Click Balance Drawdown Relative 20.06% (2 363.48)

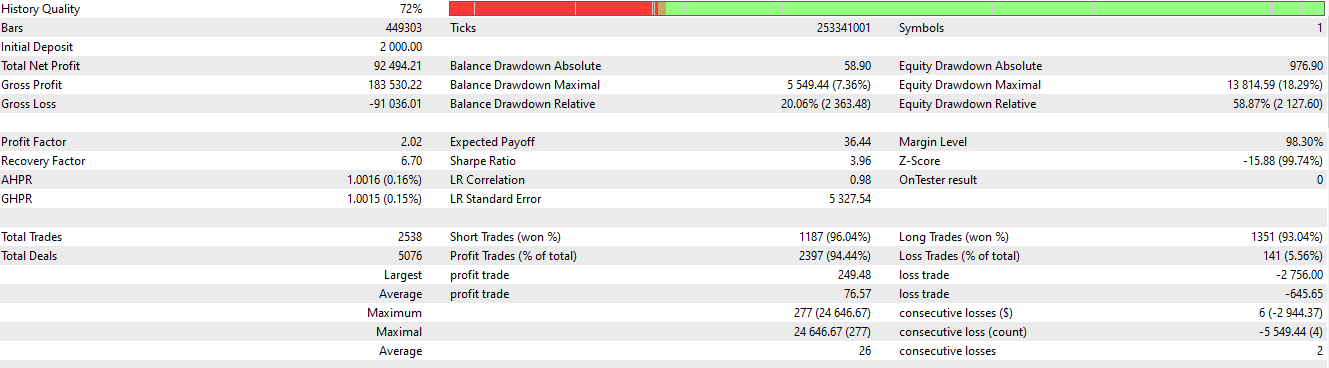[826, 104]
